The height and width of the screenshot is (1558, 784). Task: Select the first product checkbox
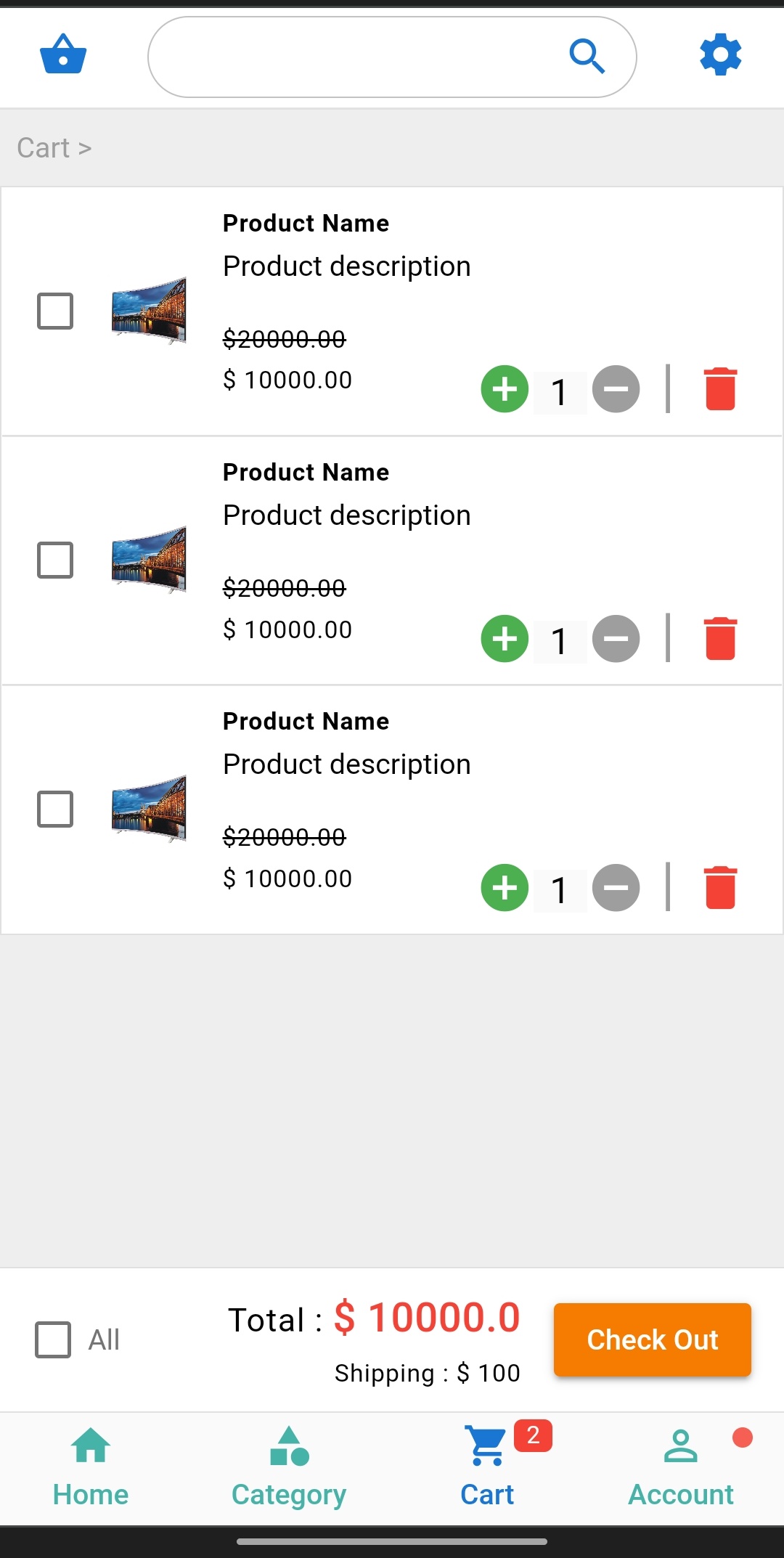point(55,311)
